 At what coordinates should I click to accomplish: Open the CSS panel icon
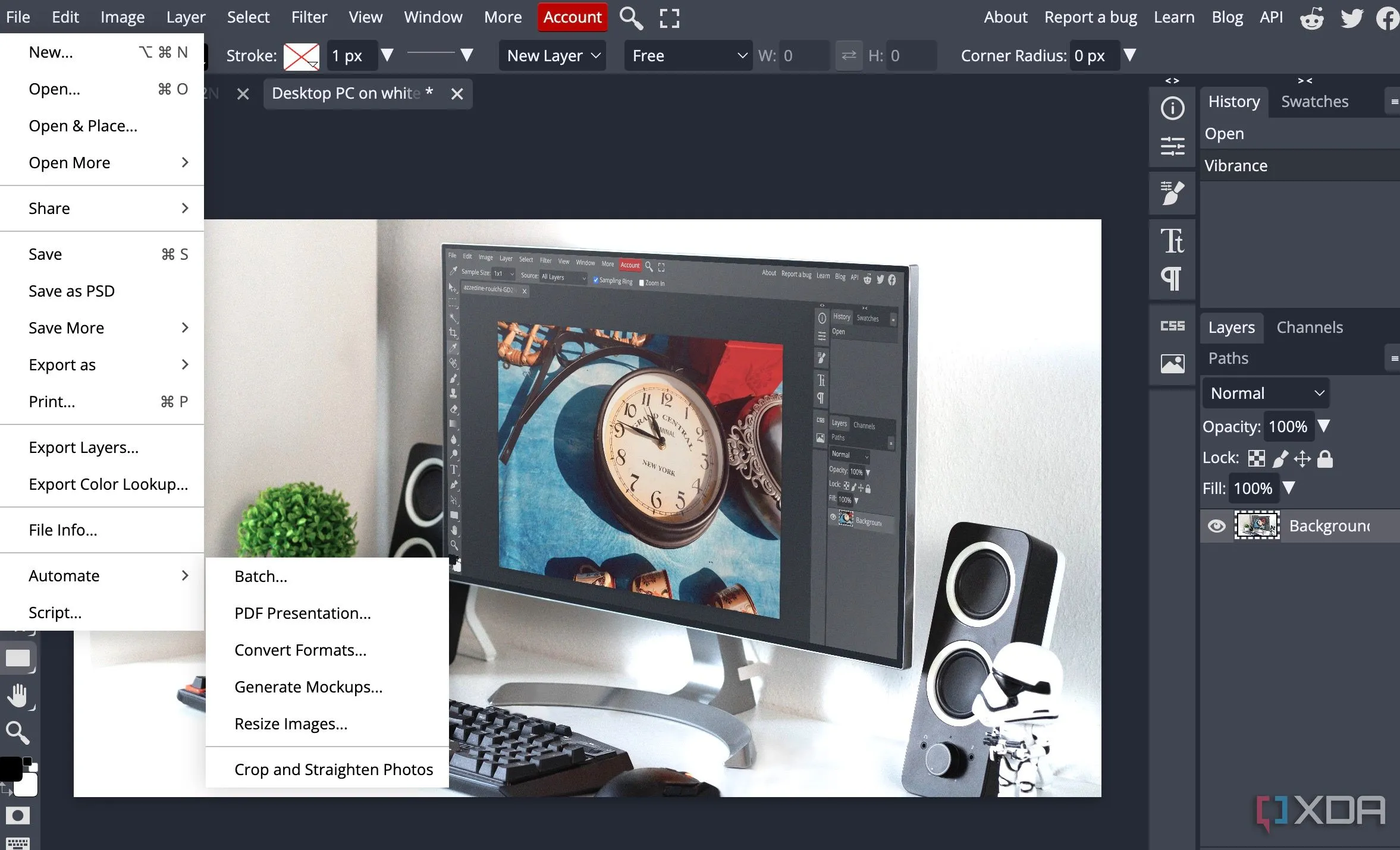pyautogui.click(x=1172, y=326)
